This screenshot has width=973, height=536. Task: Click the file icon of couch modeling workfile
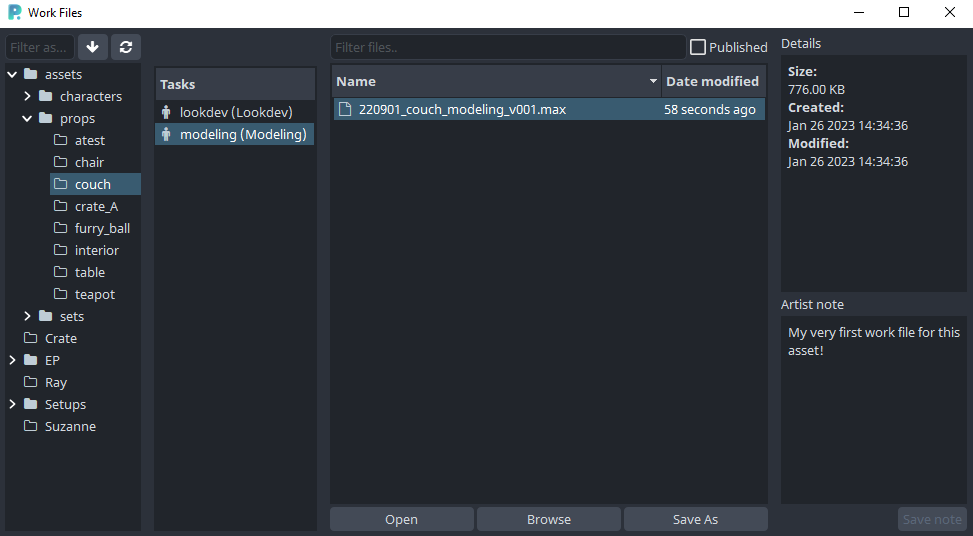coord(346,109)
